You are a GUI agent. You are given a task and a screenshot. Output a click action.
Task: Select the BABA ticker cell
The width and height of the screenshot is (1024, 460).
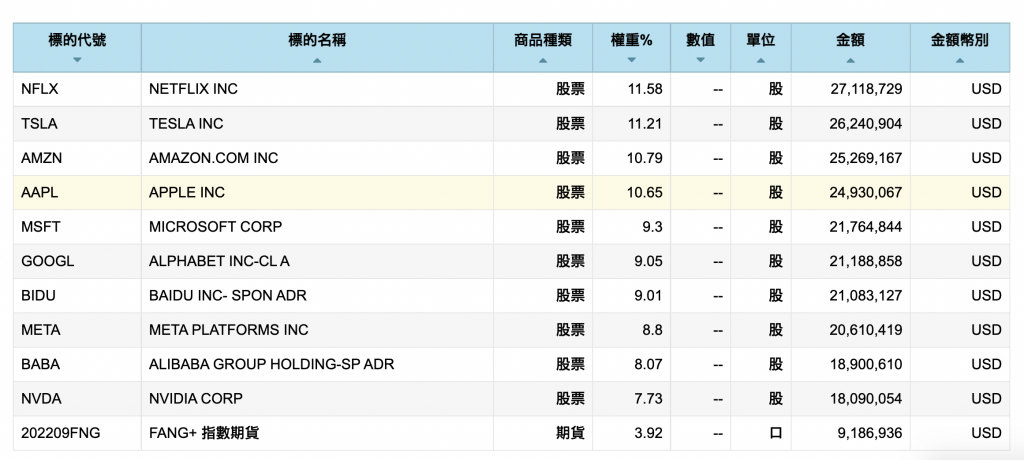click(x=77, y=364)
